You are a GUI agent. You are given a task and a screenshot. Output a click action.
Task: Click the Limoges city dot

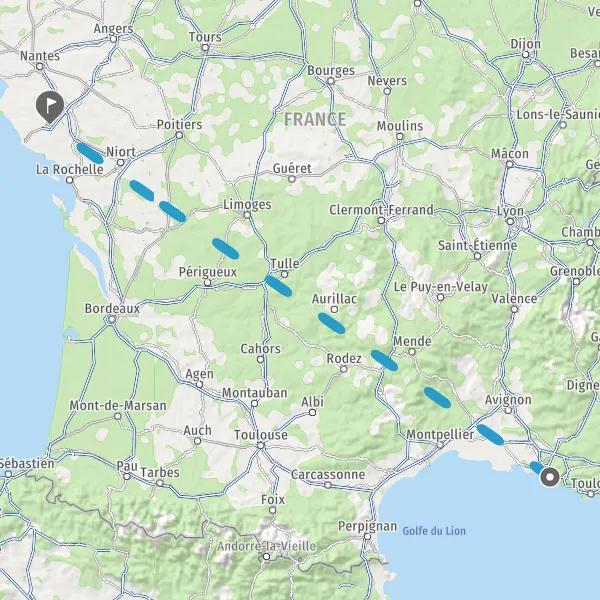tap(247, 215)
